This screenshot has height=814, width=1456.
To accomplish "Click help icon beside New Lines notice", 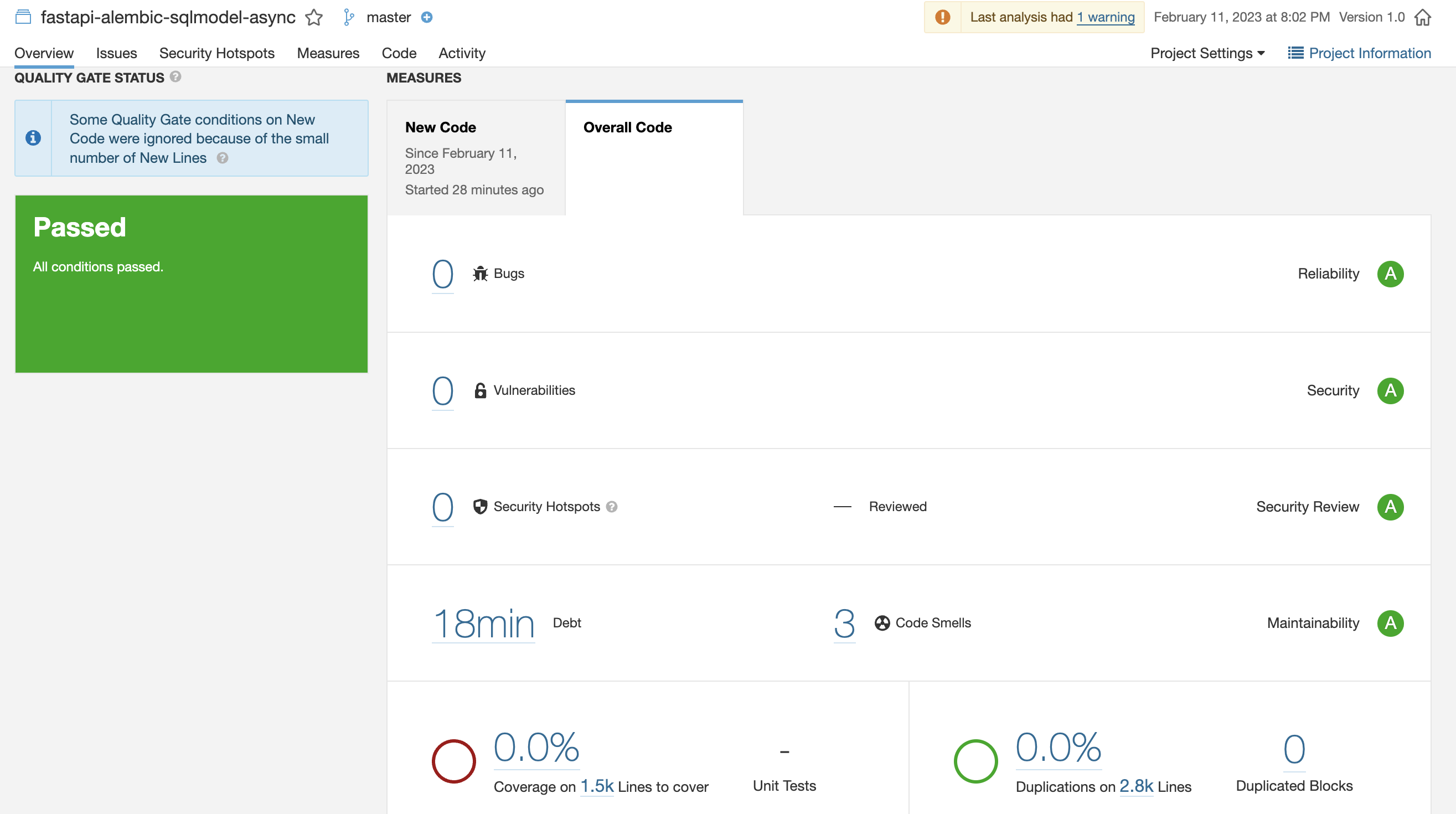I will click(x=223, y=158).
